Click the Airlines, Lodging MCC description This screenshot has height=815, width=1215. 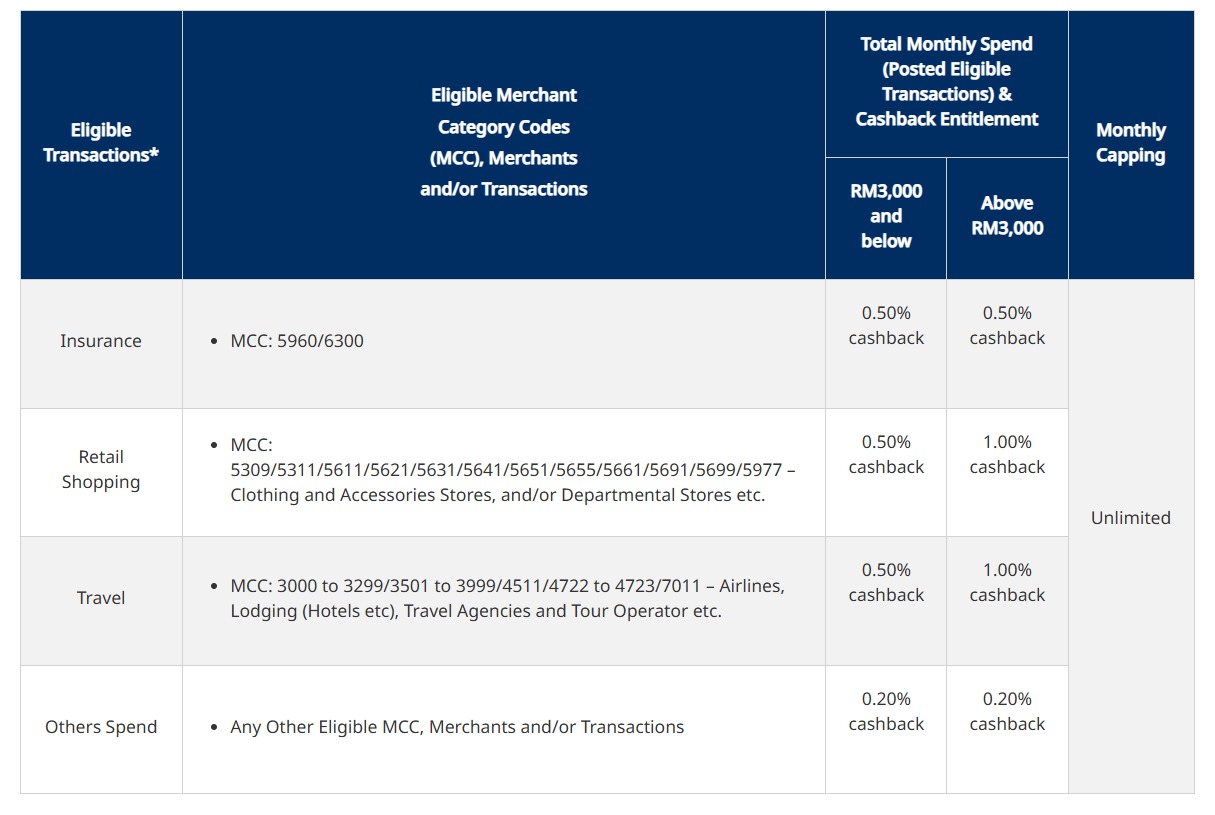coord(507,598)
